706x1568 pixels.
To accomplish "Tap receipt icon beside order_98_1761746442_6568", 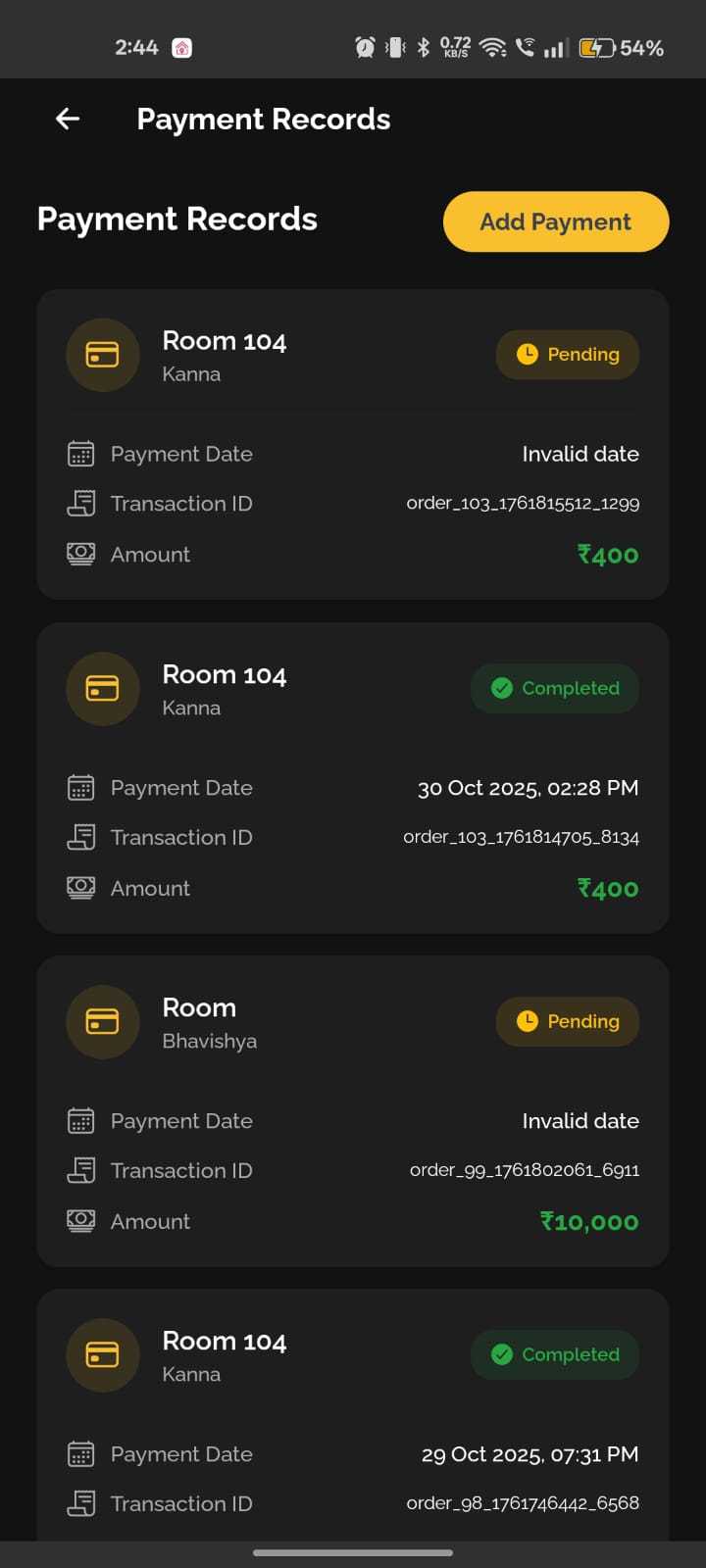I will [x=80, y=1503].
